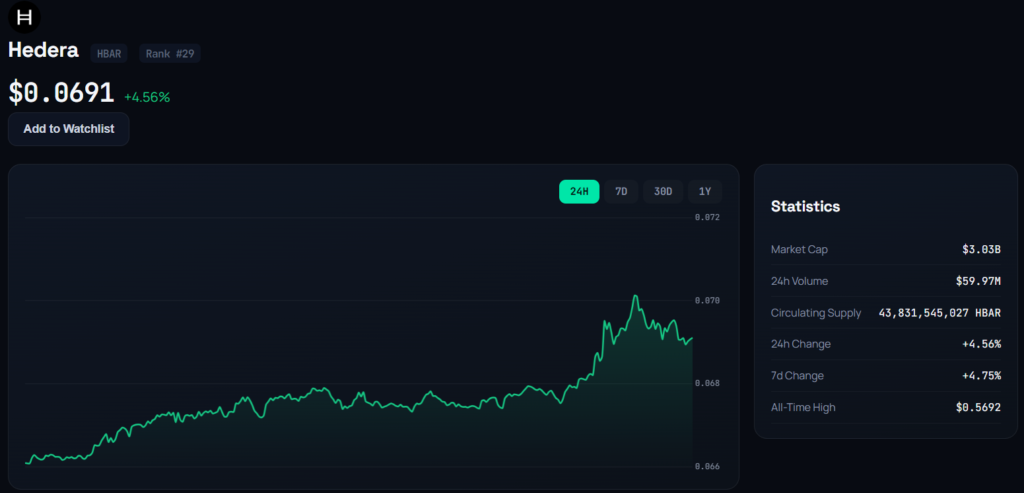Click the $59.97M volume value
Image resolution: width=1024 pixels, height=493 pixels.
point(978,281)
